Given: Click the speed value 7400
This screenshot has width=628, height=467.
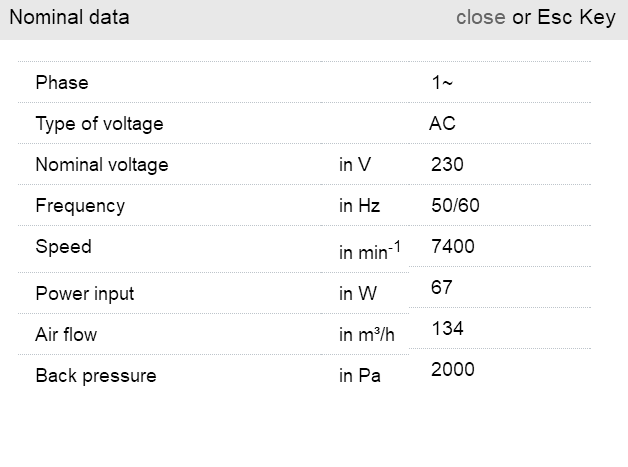Looking at the screenshot, I should [x=453, y=247].
